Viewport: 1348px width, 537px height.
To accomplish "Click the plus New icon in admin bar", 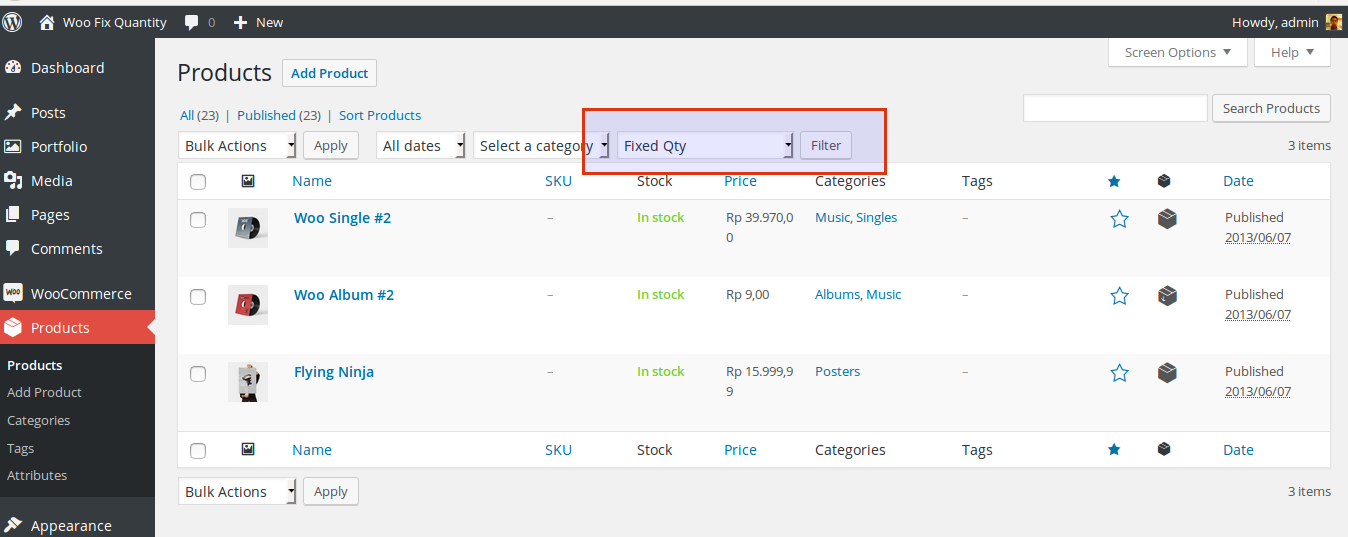I will (240, 22).
